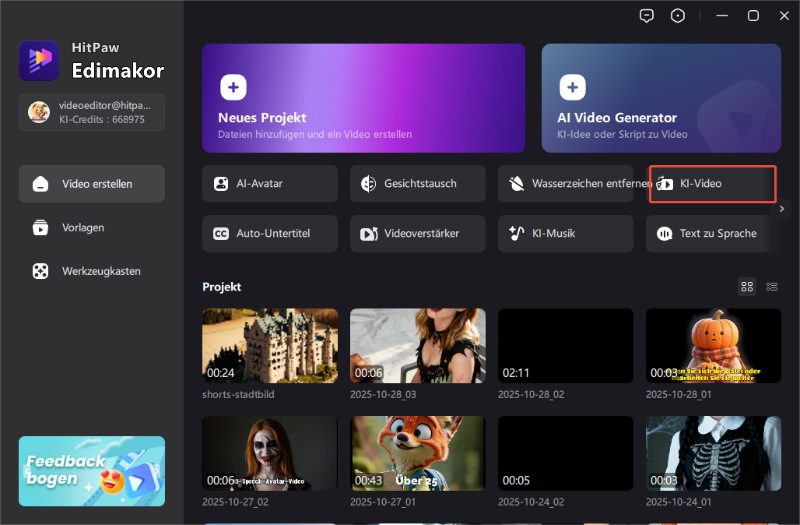Click the feedback message icon in title bar
800x525 pixels.
coord(648,15)
